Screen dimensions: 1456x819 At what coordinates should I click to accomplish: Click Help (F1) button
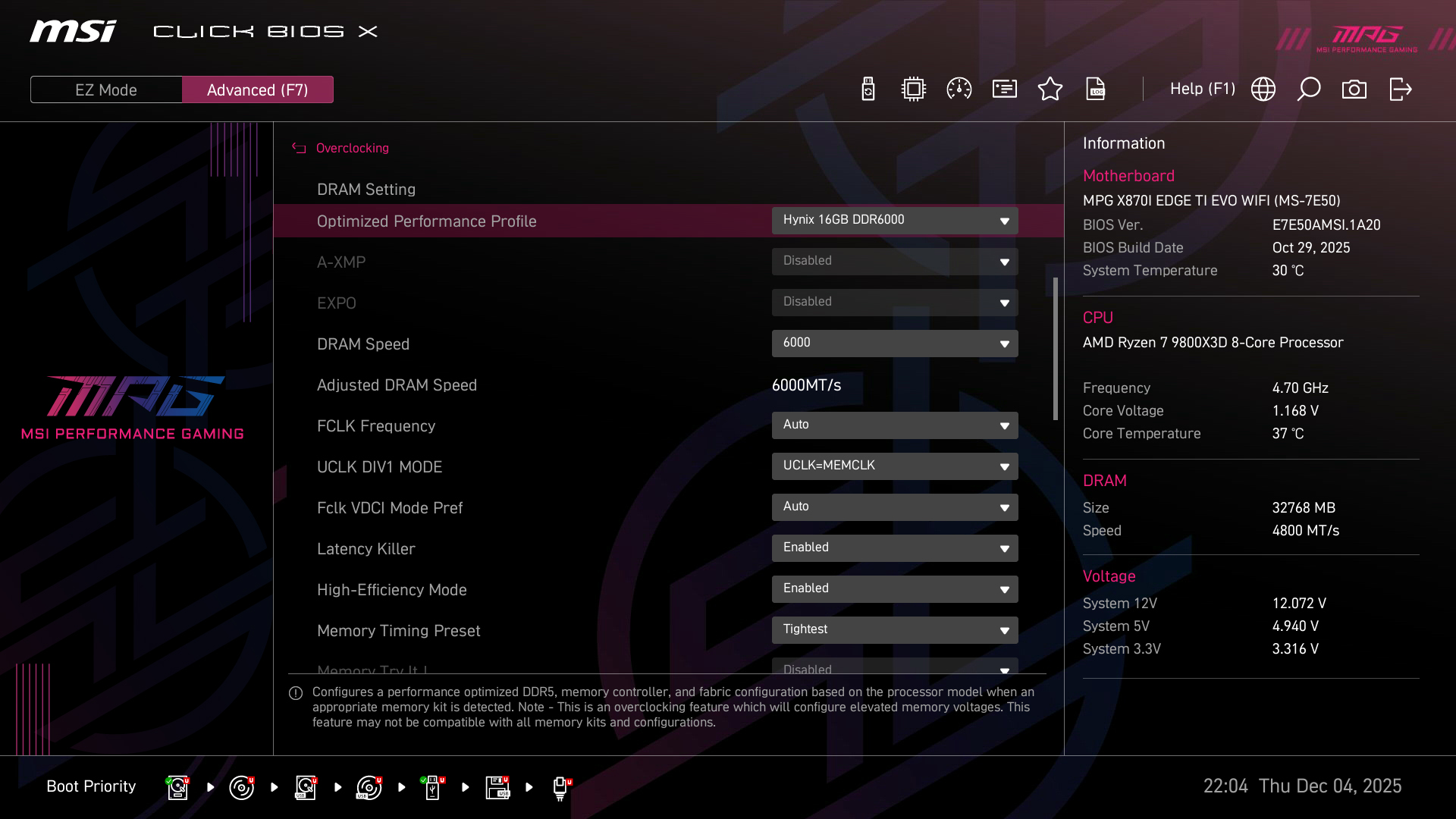(x=1202, y=89)
